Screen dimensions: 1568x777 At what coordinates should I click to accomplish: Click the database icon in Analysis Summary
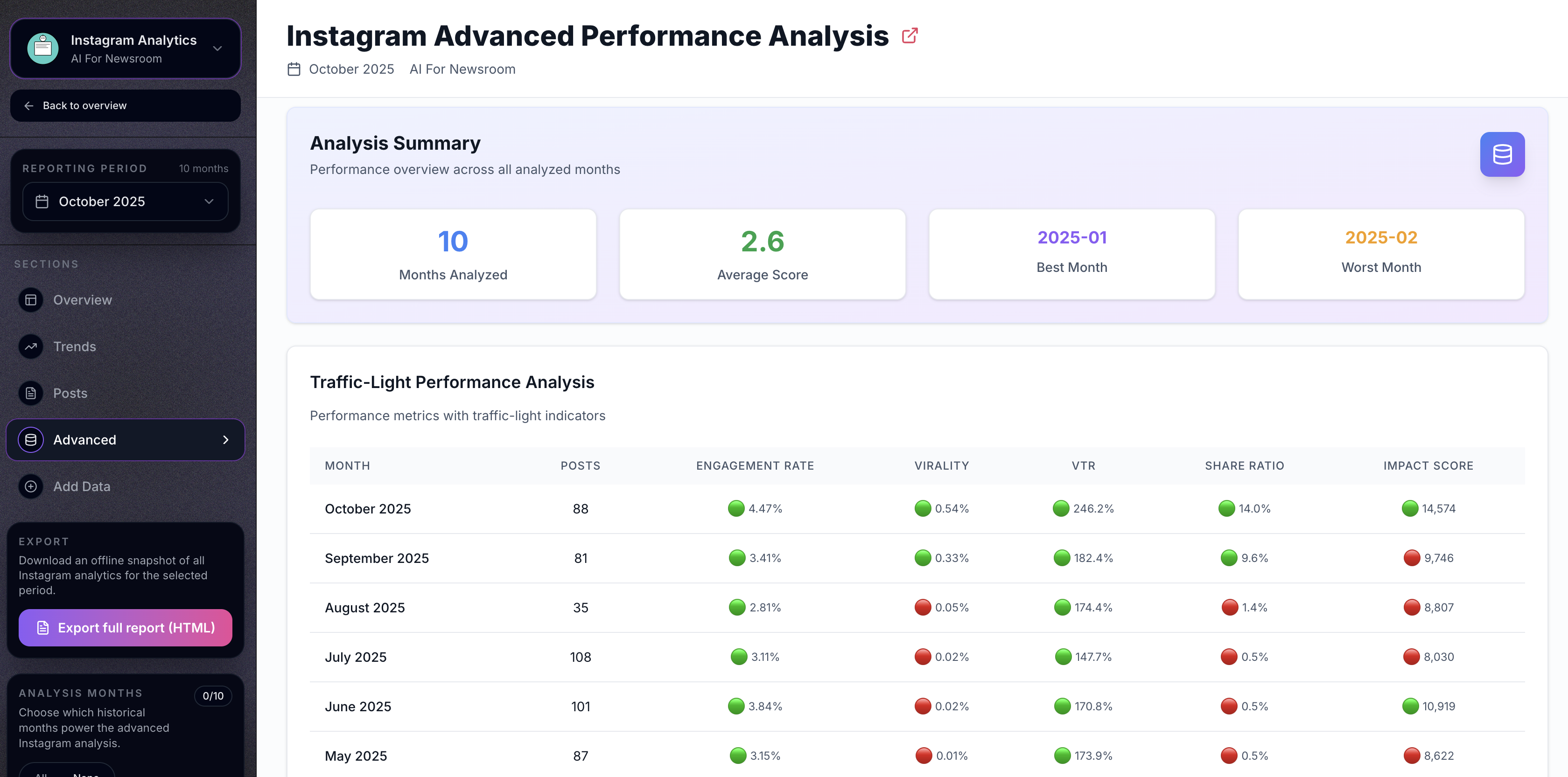pyautogui.click(x=1502, y=154)
